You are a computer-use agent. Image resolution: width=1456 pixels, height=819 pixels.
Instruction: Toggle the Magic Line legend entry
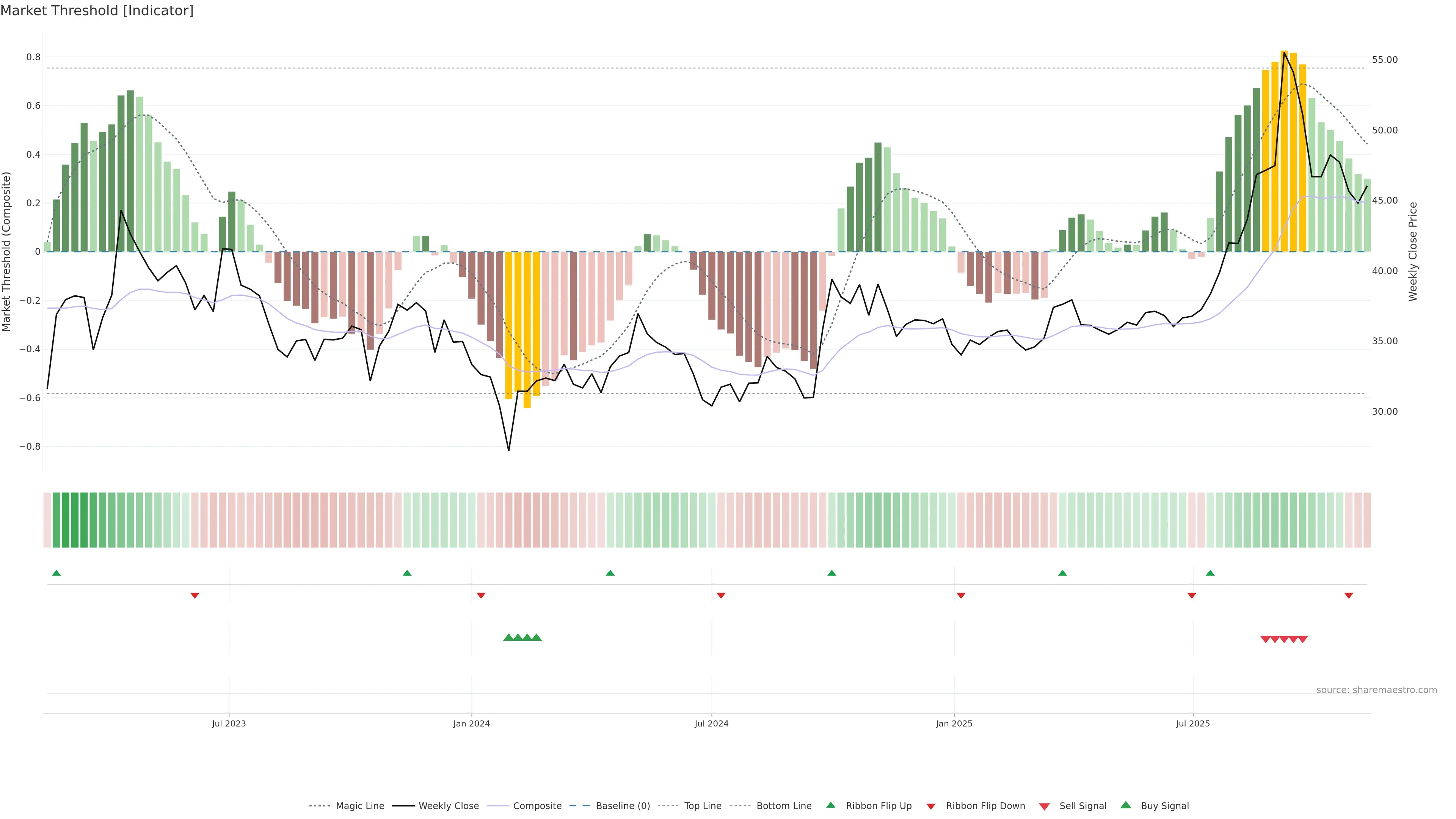359,806
